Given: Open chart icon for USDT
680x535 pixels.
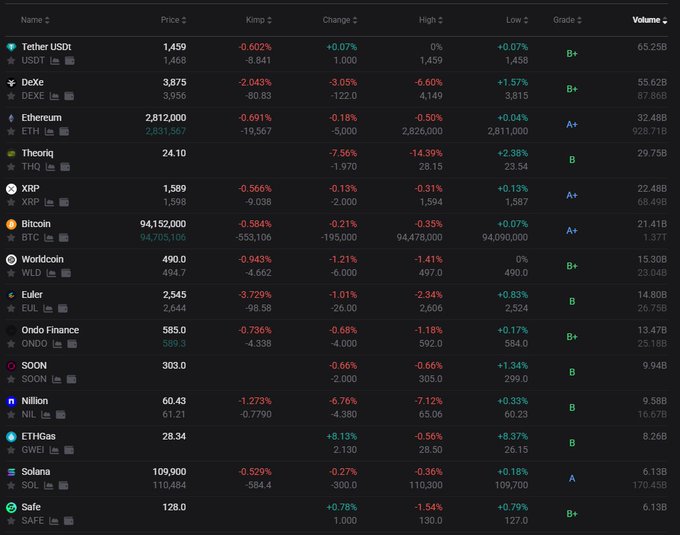Looking at the screenshot, I should tap(55, 61).
